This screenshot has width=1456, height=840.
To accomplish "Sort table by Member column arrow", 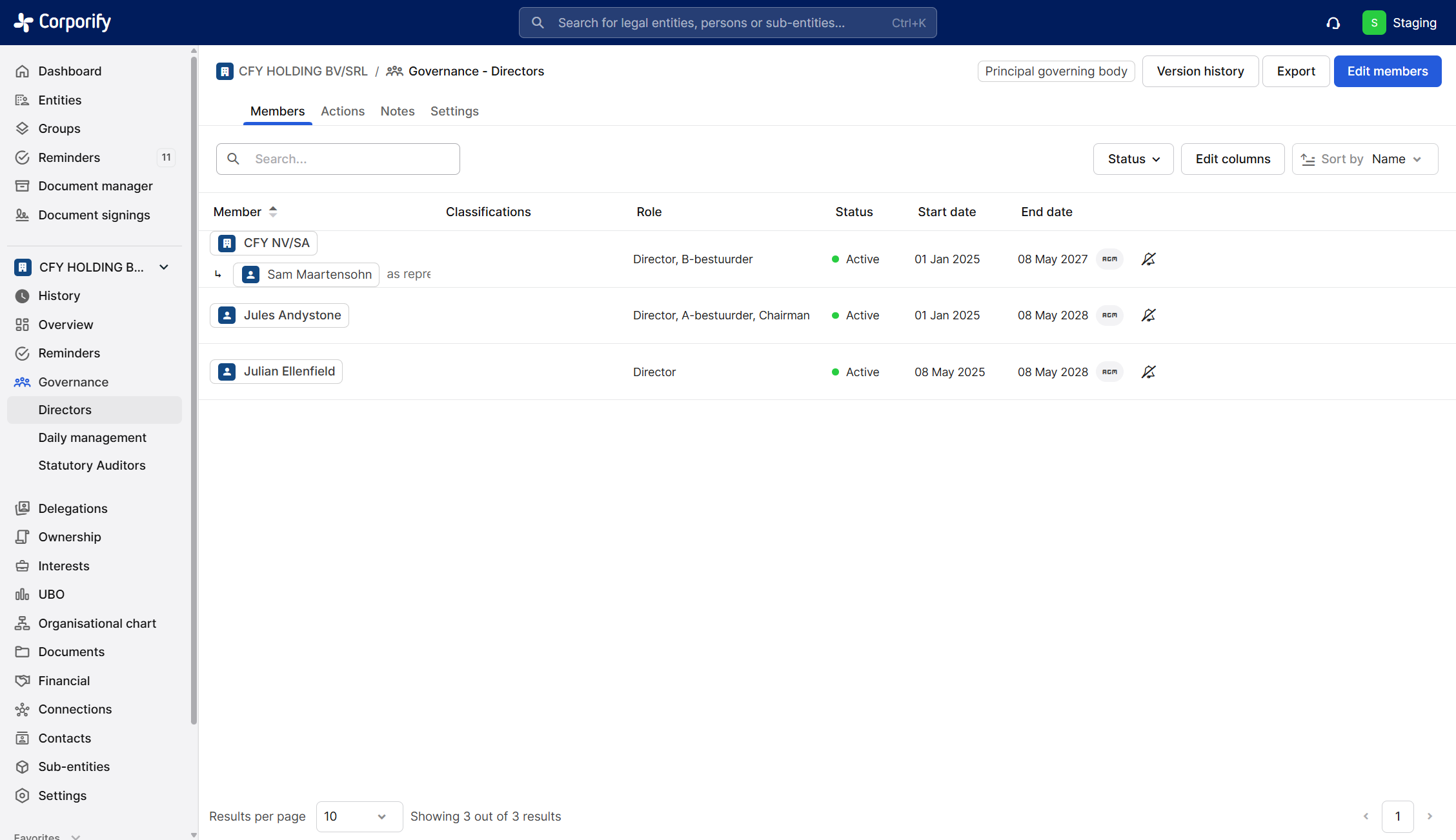I will point(273,212).
